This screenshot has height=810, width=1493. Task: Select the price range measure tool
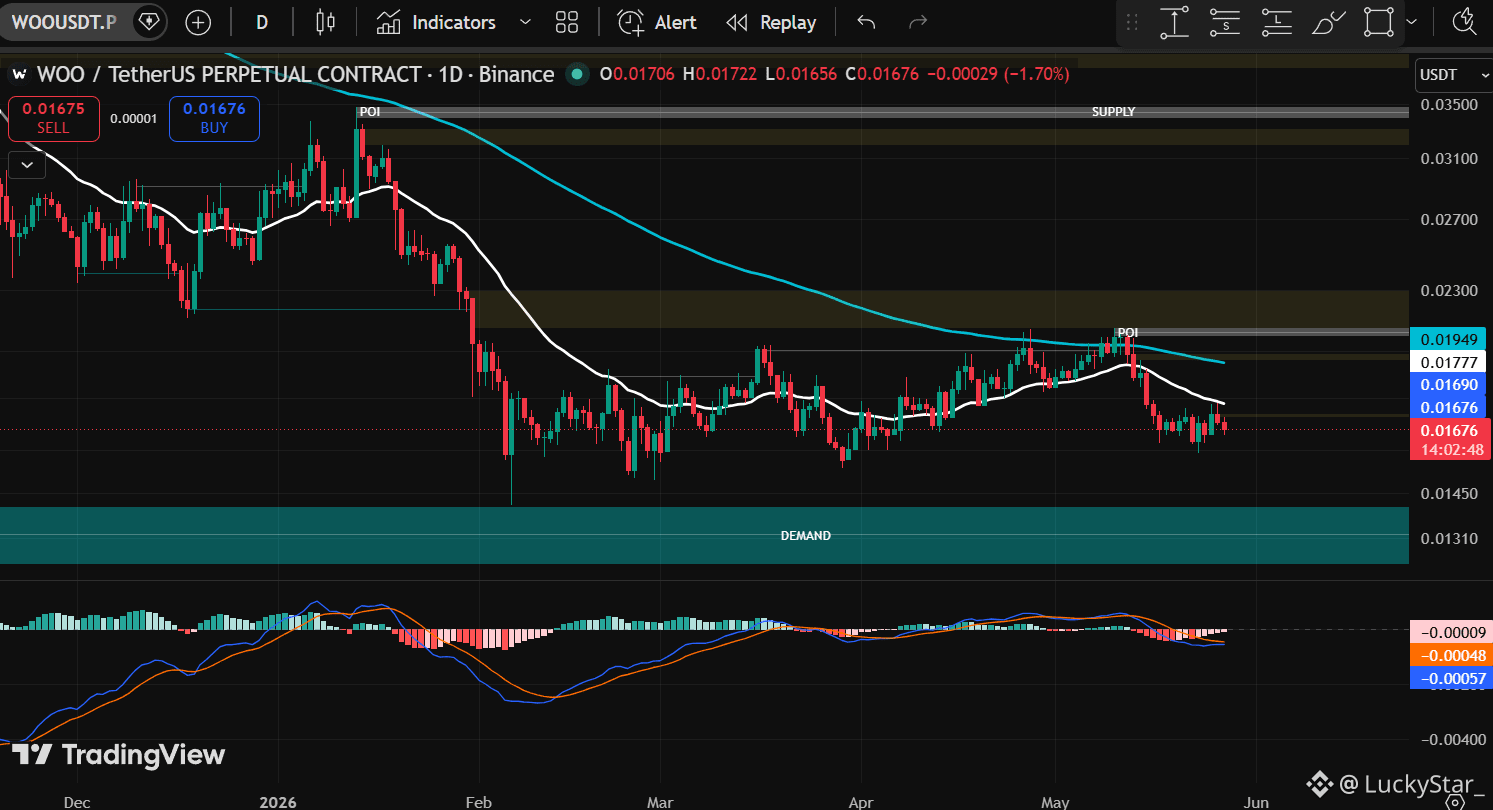[x=1174, y=22]
